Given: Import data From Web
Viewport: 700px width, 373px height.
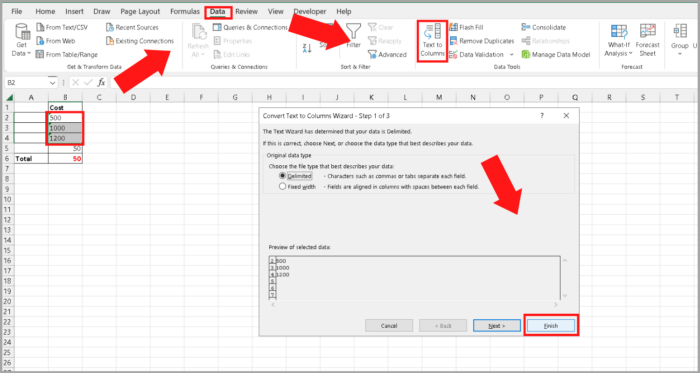Looking at the screenshot, I should (x=56, y=41).
